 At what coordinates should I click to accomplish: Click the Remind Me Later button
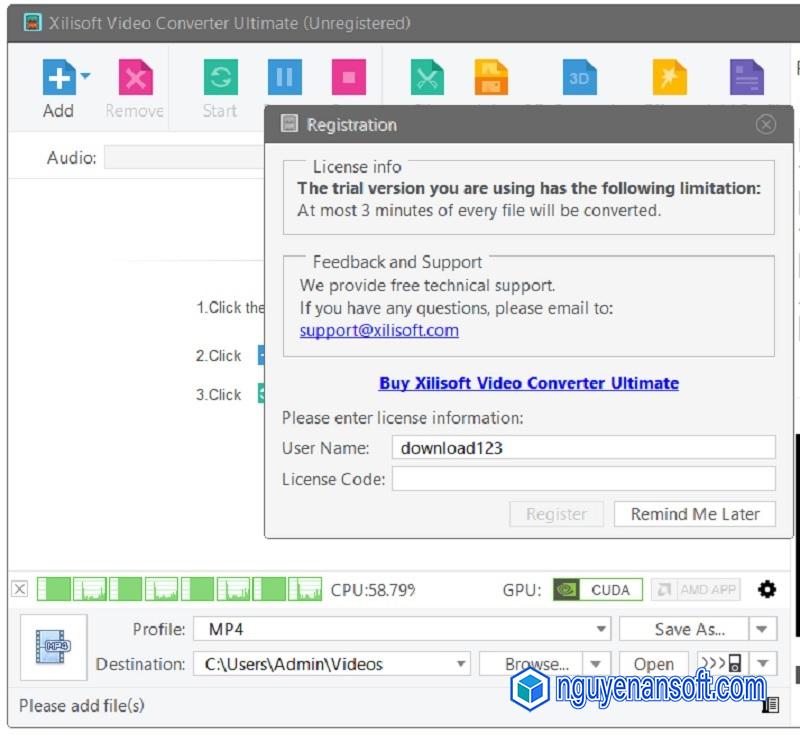point(695,514)
